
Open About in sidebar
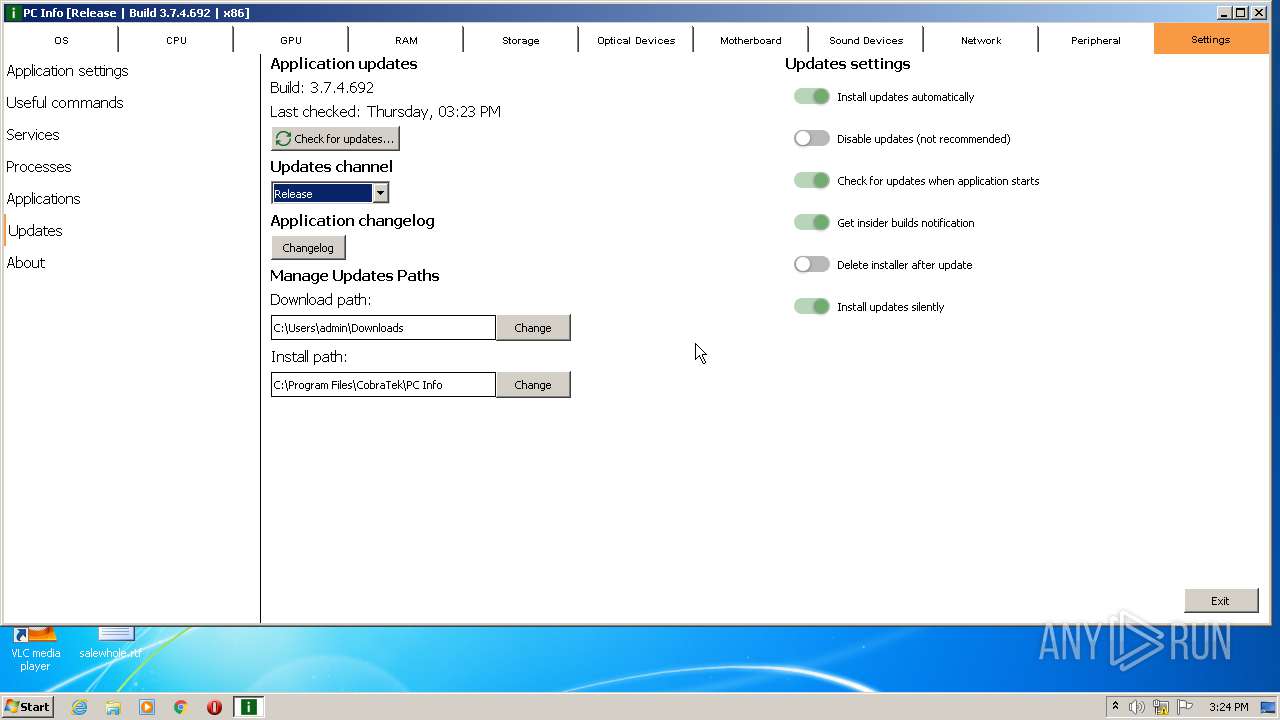point(26,263)
